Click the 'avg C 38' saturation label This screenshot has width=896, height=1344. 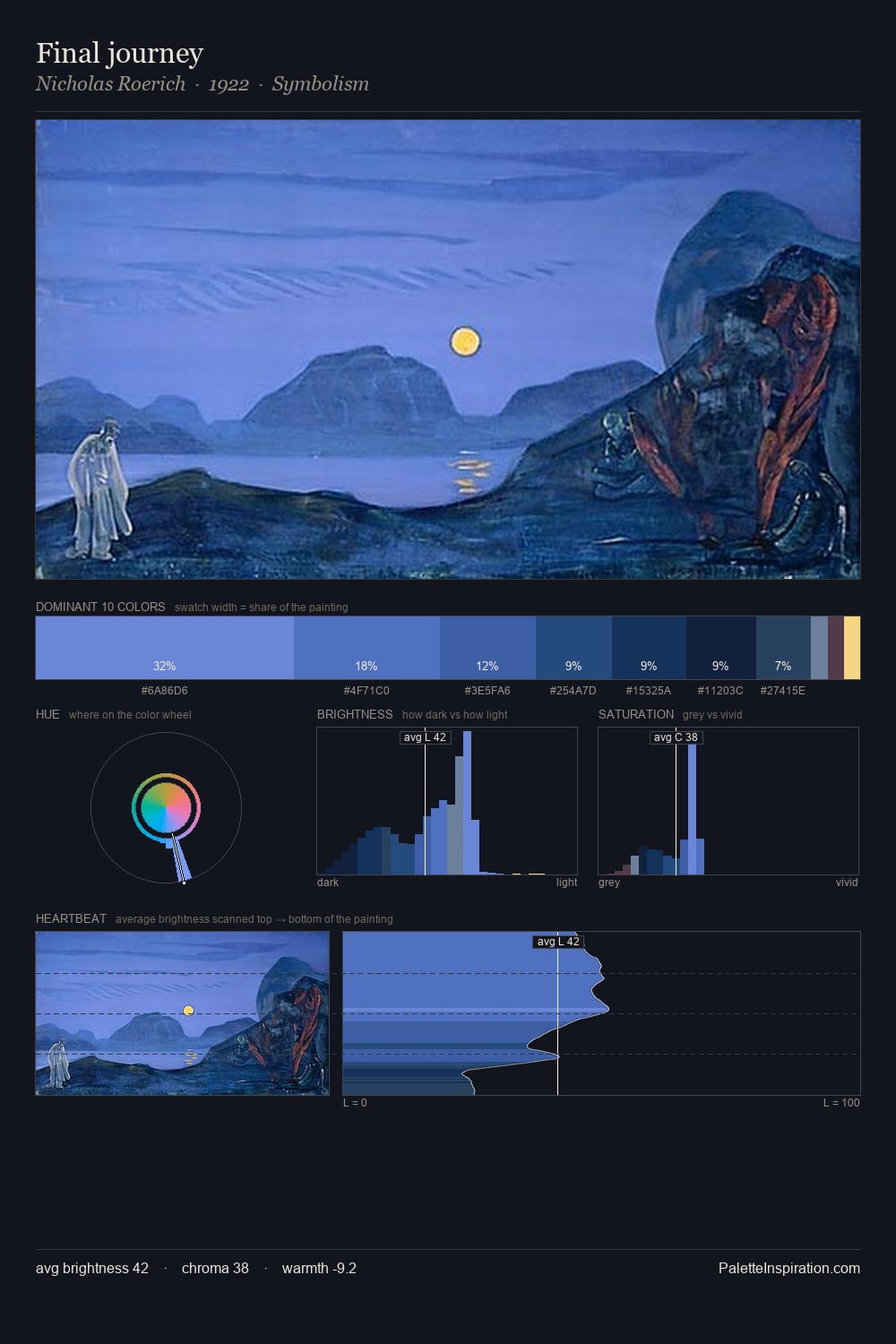click(676, 737)
